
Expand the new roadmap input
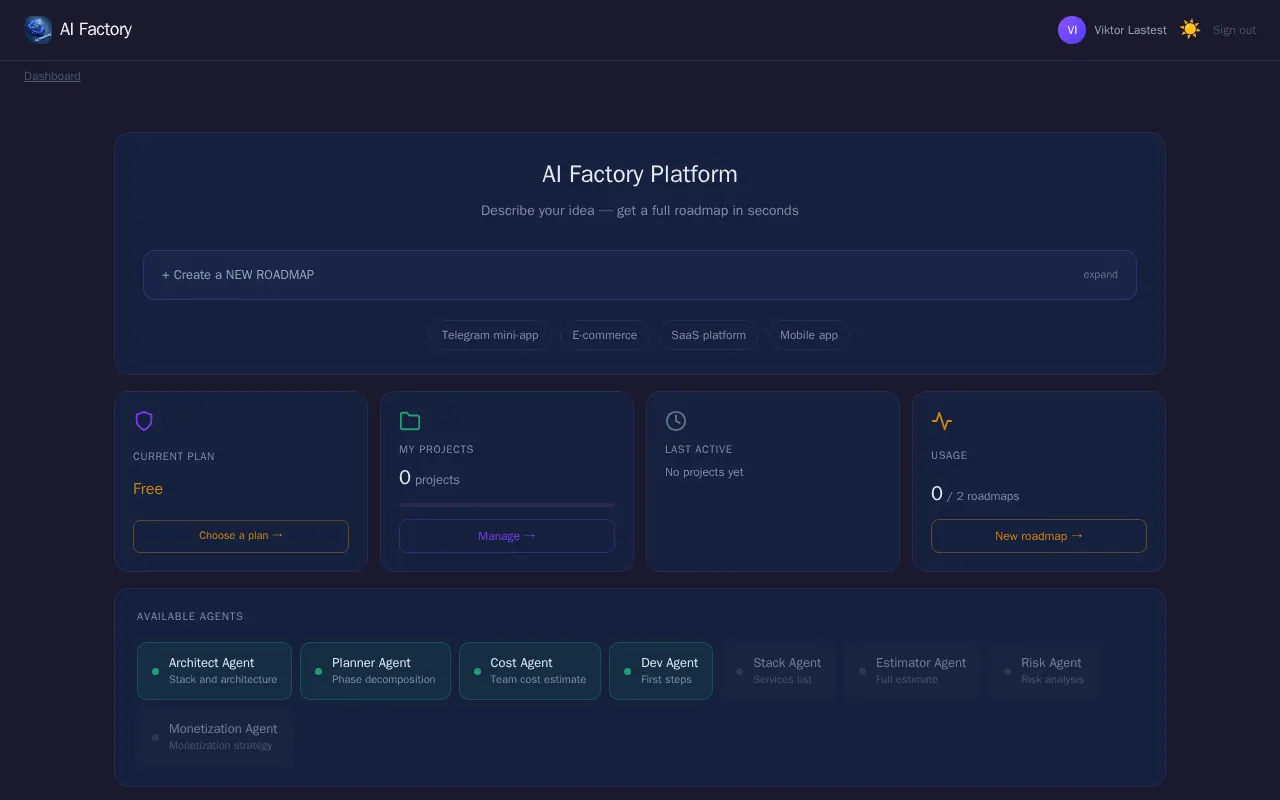[x=1100, y=274]
